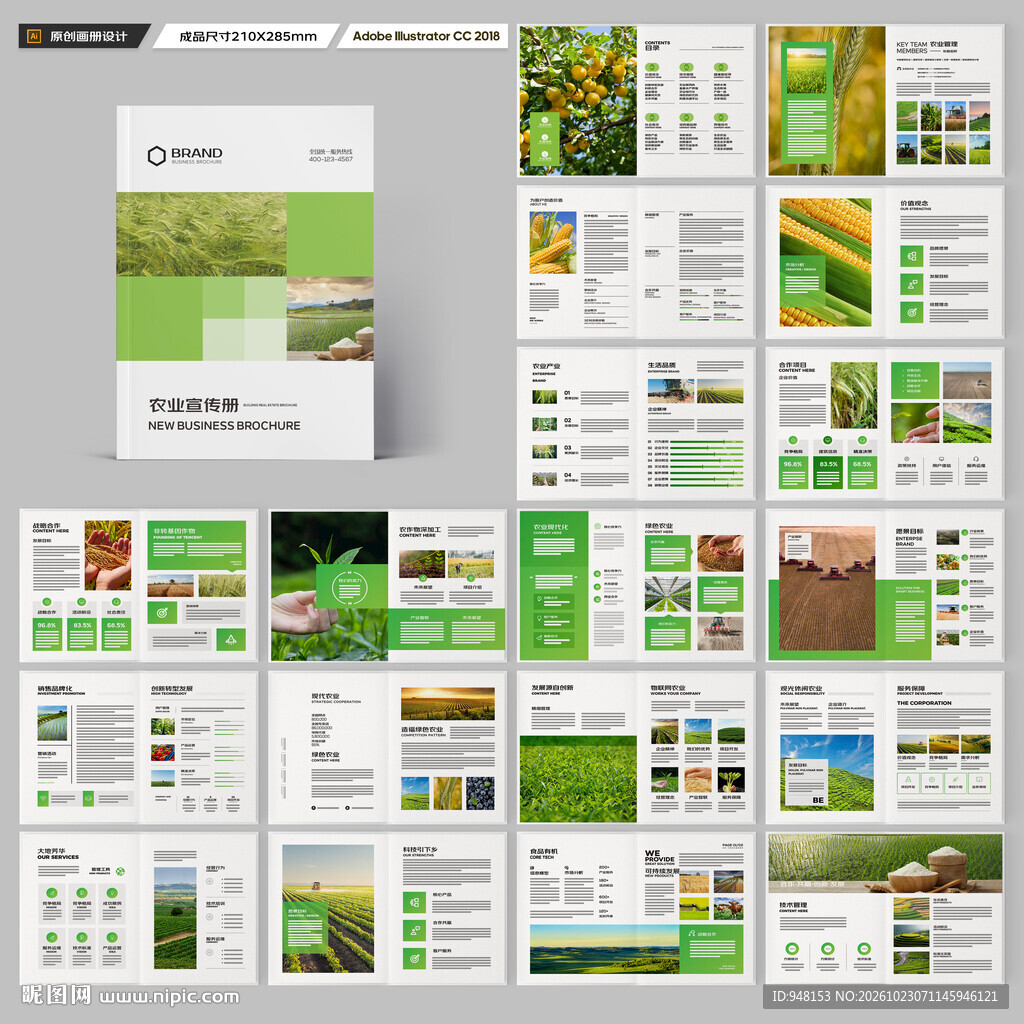Screen dimensions: 1024x1024
Task: Click the "400-123-4567" hotline number
Action: [330, 159]
